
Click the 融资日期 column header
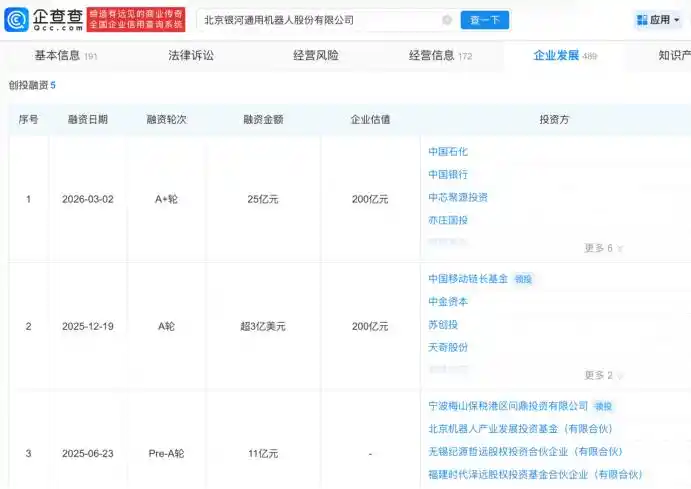[x=88, y=119]
